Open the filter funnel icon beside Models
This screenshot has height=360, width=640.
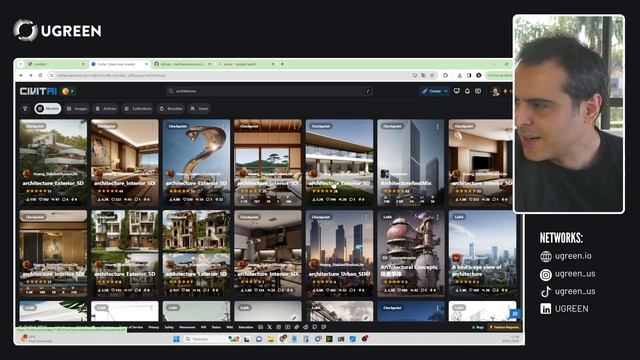click(x=25, y=109)
